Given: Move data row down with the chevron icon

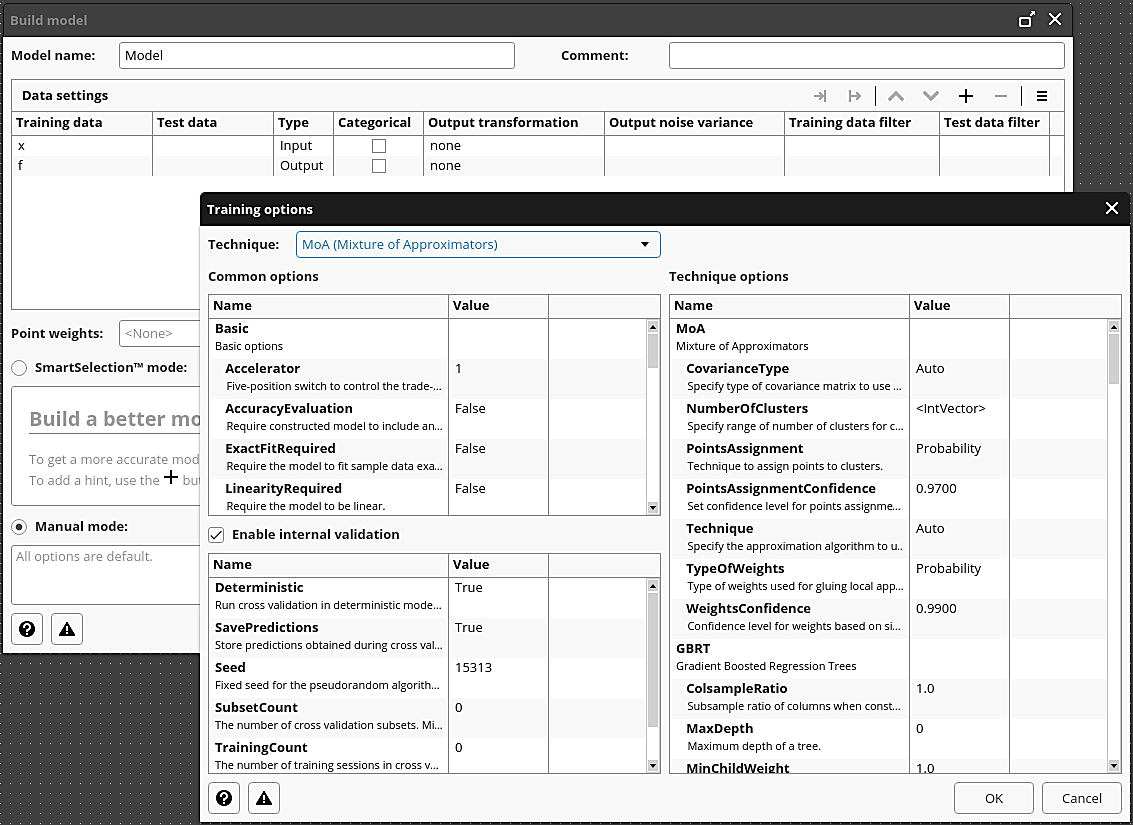Looking at the screenshot, I should pos(931,96).
